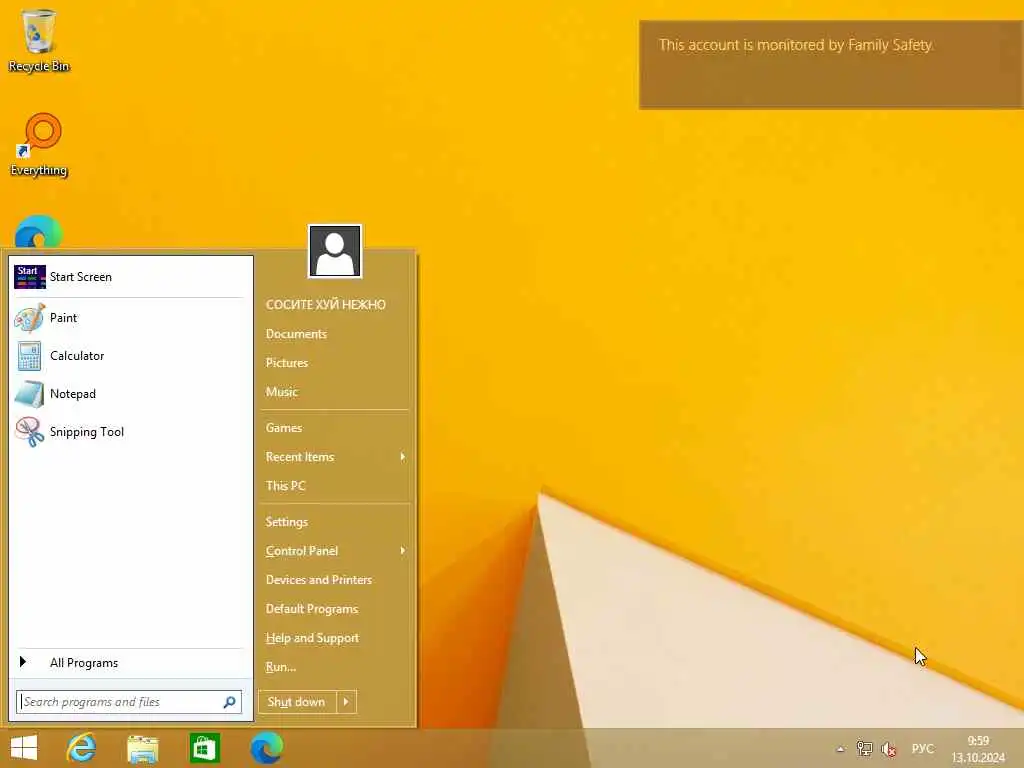The height and width of the screenshot is (768, 1024).
Task: Select the Paint label in Start menu
Action: tap(63, 318)
